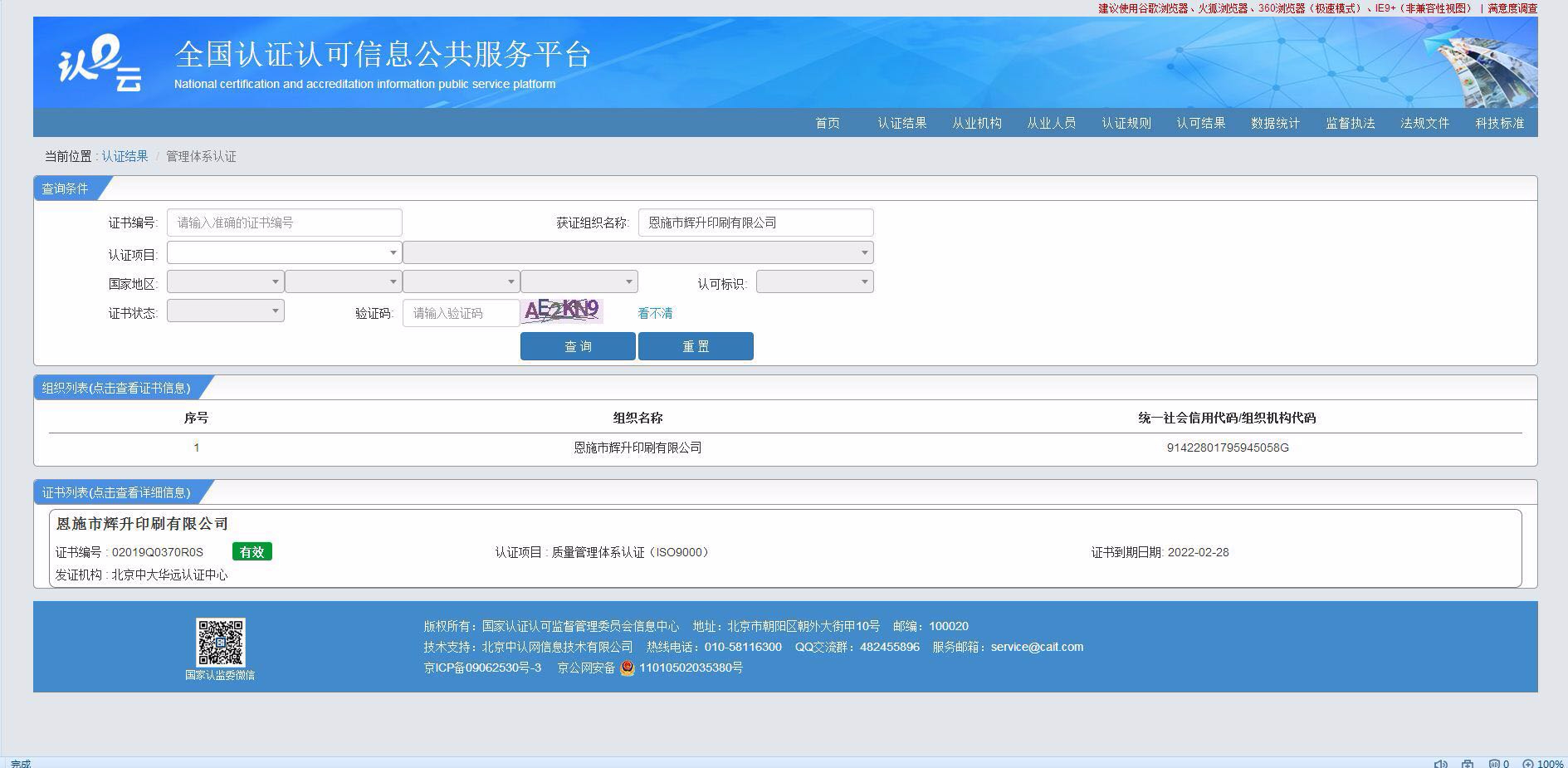Open the wide 认证项目 sub-item dropdown

[637, 252]
